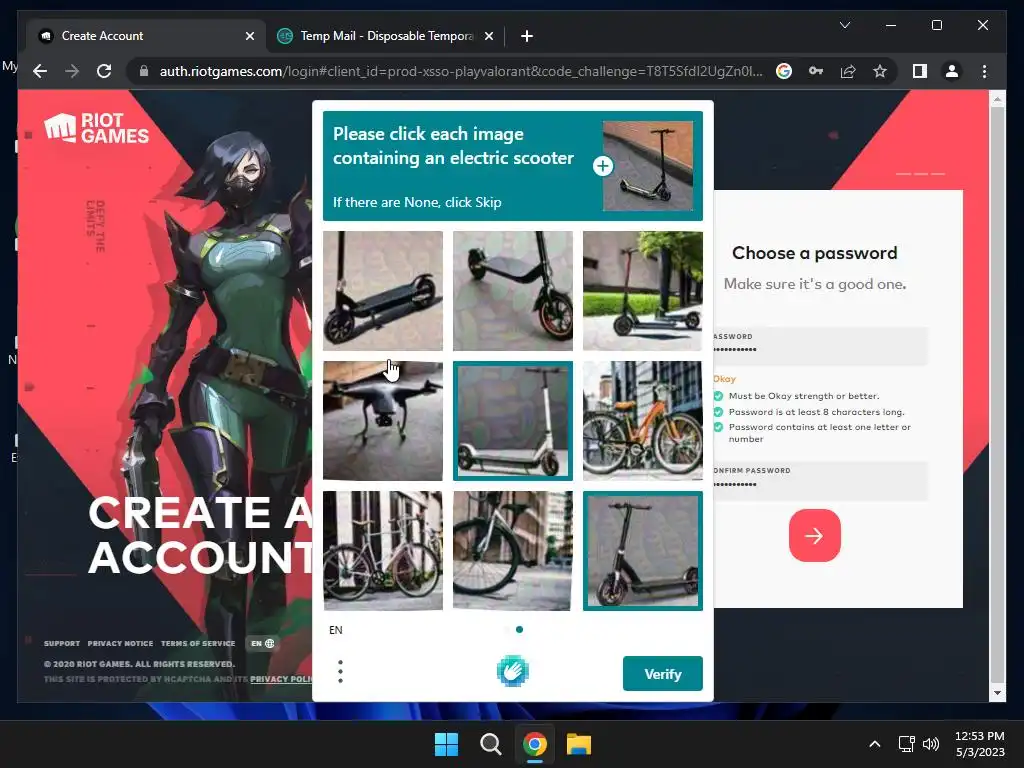
Task: Toggle the browser side panel icon
Action: pyautogui.click(x=920, y=71)
